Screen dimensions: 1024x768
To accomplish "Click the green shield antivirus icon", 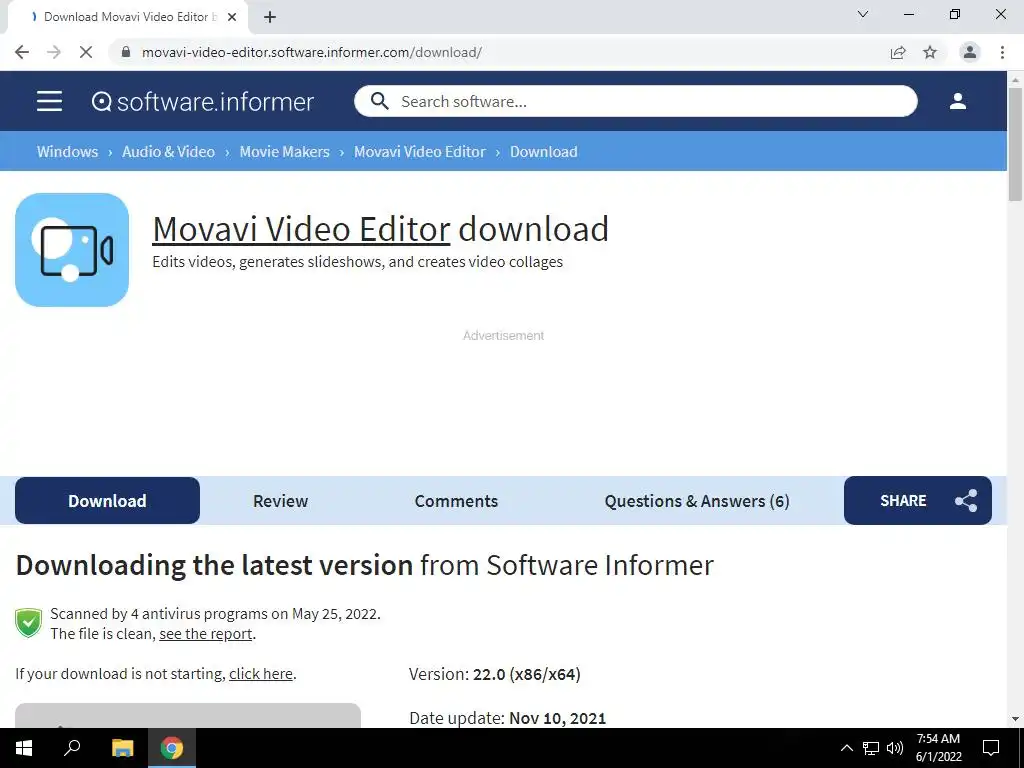I will [x=29, y=623].
